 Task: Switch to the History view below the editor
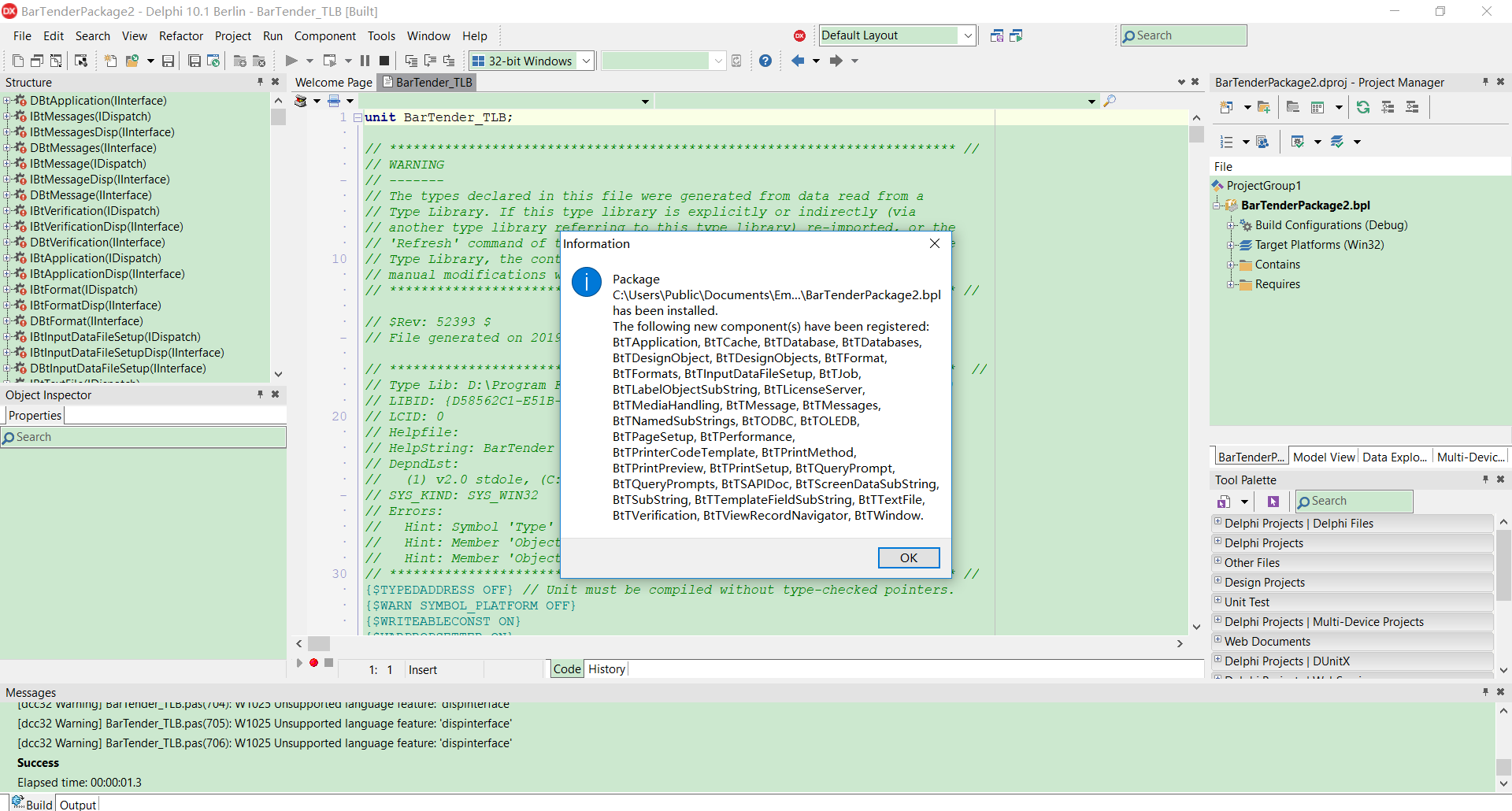point(606,668)
